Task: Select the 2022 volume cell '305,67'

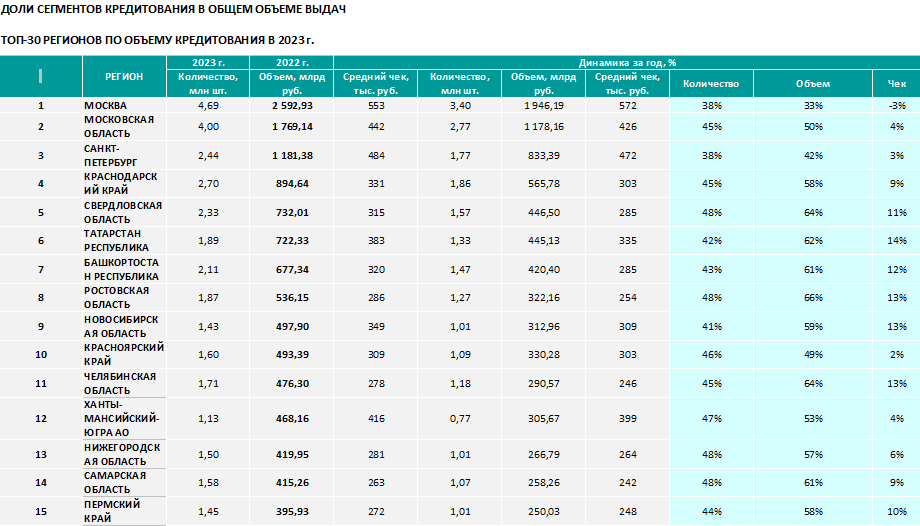Action: click(x=544, y=419)
